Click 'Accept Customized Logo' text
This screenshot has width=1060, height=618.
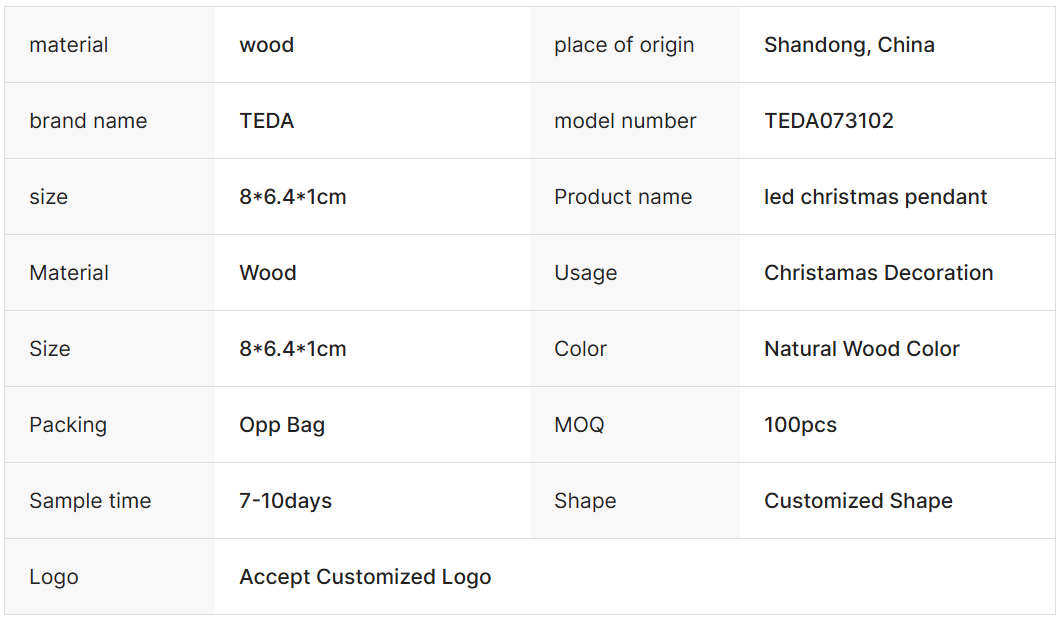(365, 577)
